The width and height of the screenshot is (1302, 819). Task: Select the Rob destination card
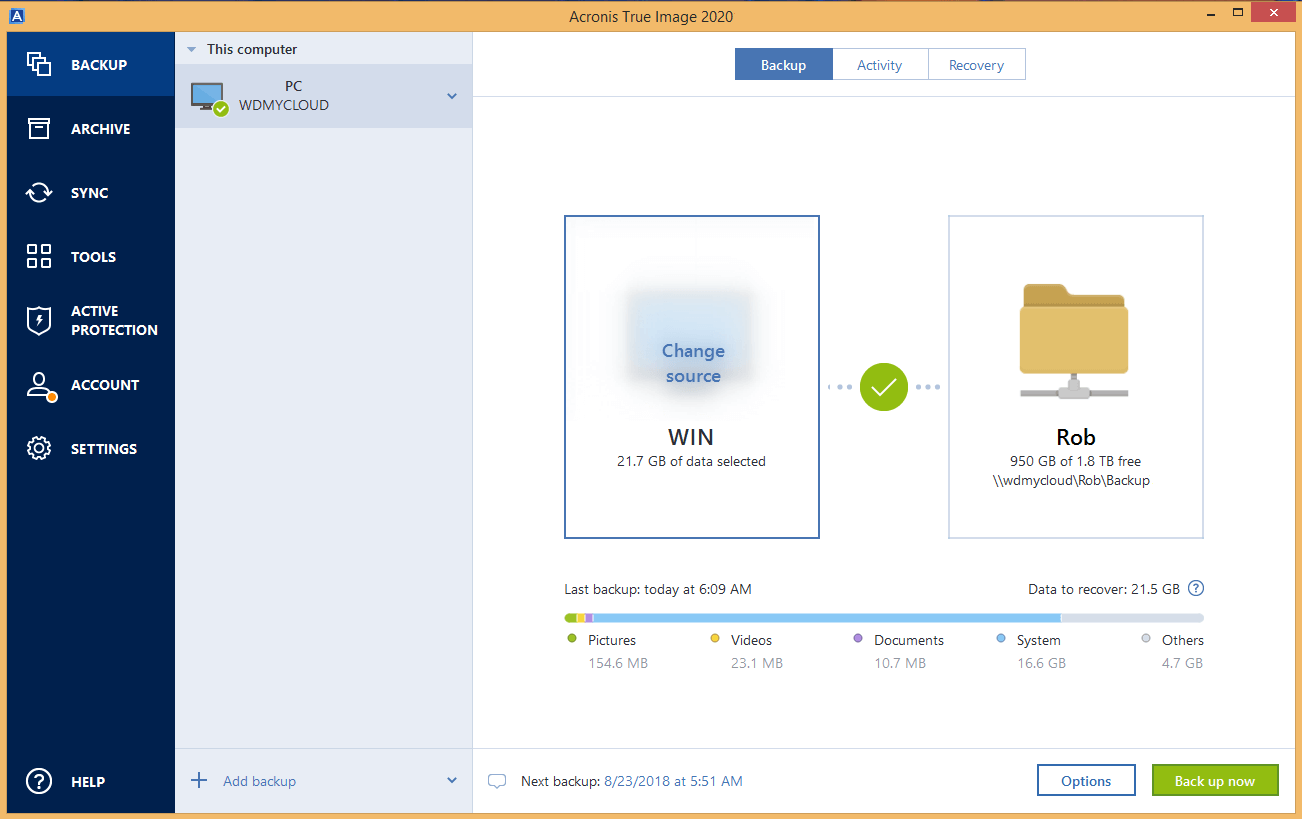tap(1076, 377)
